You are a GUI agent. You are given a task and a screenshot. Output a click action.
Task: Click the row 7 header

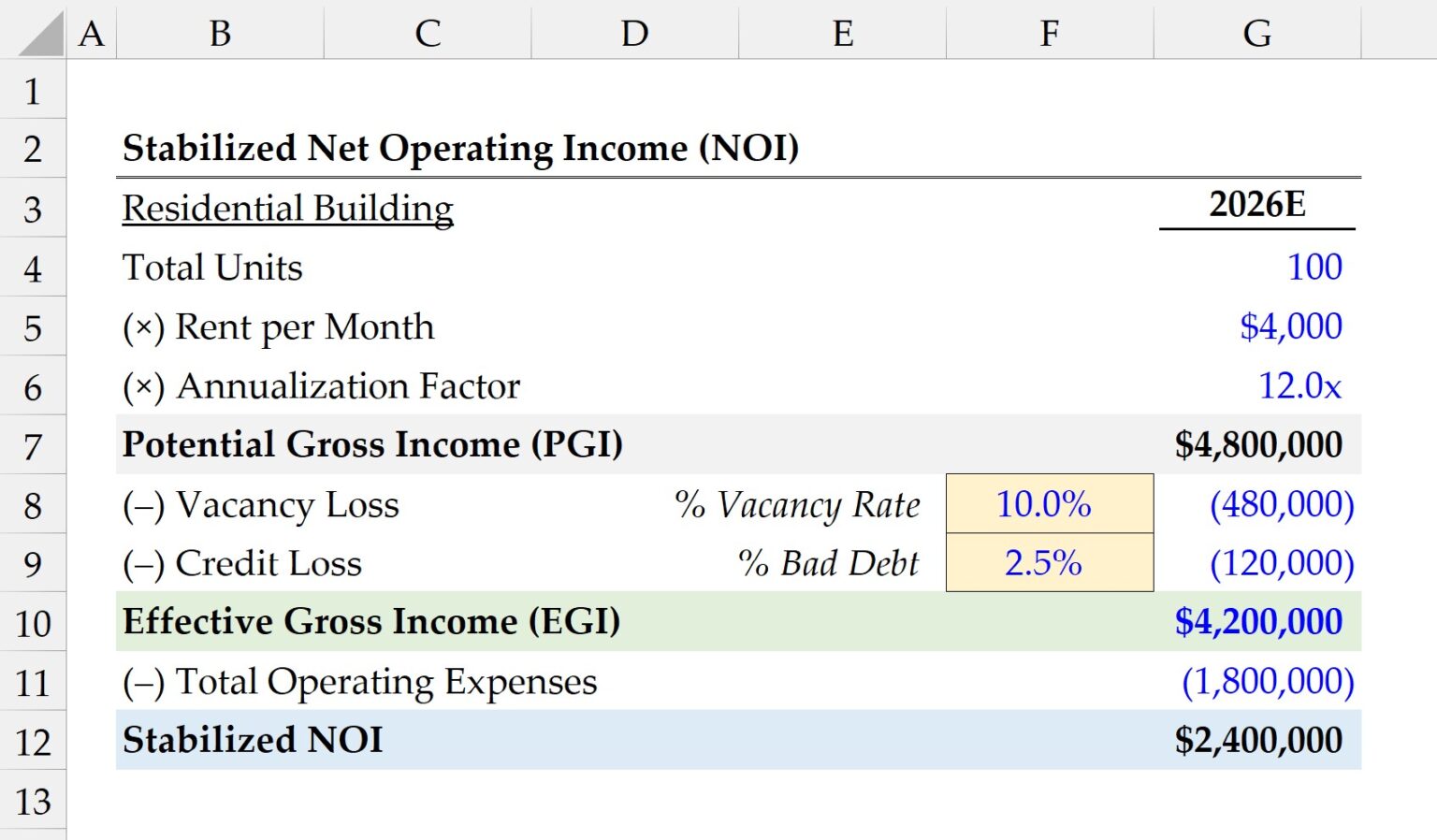pos(33,445)
